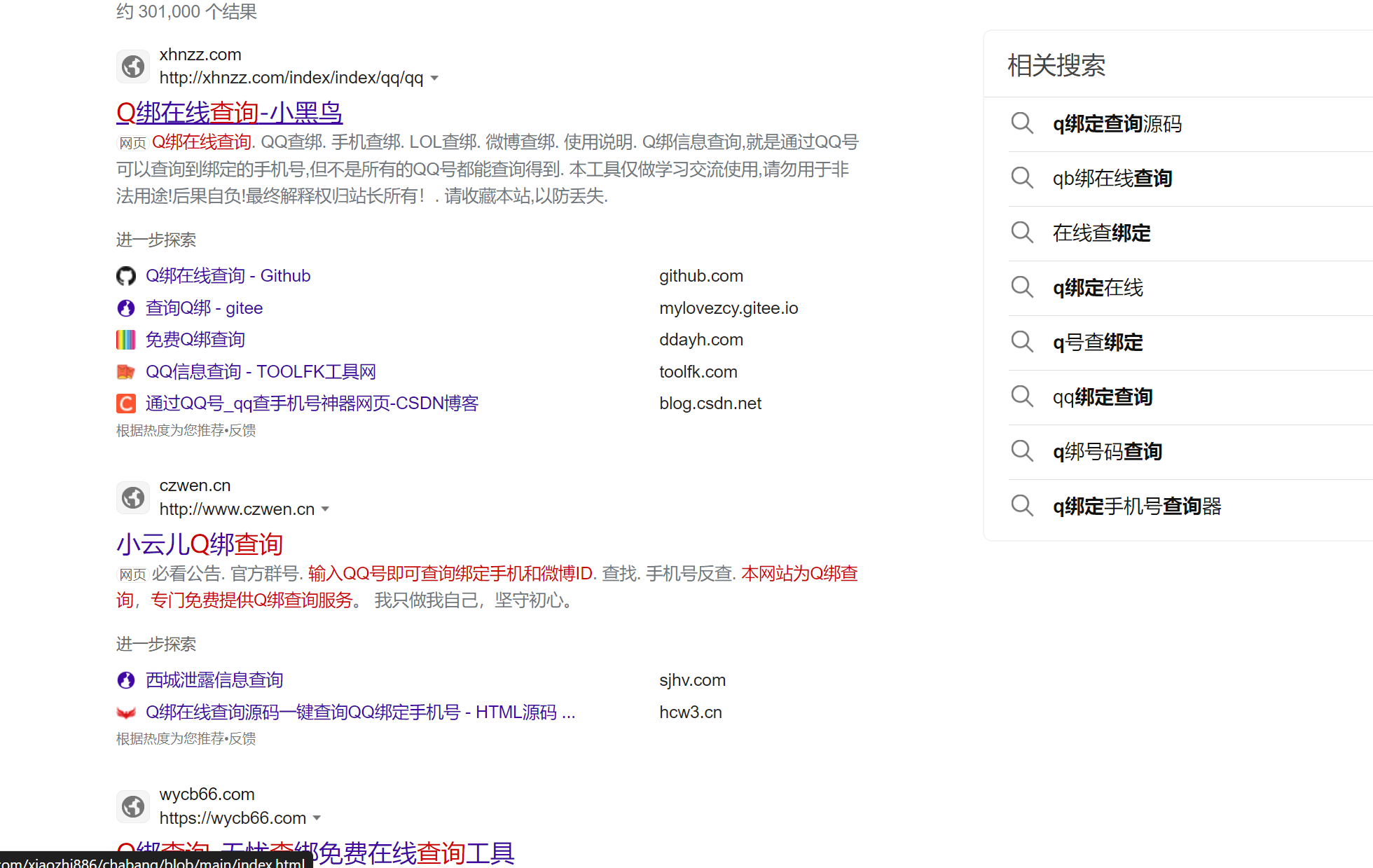Click the 相关搜索 heading
Image resolution: width=1373 pixels, height=868 pixels.
click(x=1056, y=66)
